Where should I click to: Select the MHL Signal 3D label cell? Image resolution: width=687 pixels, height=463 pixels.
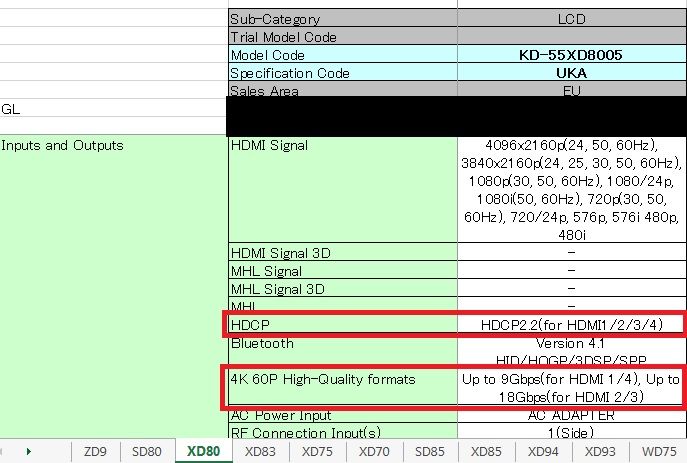tap(341, 289)
